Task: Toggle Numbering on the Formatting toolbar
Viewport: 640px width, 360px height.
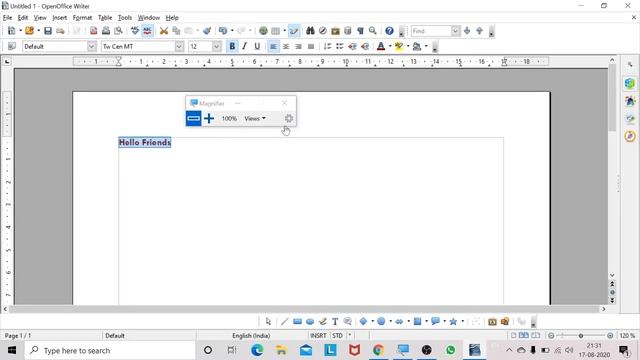Action: pyautogui.click(x=327, y=47)
